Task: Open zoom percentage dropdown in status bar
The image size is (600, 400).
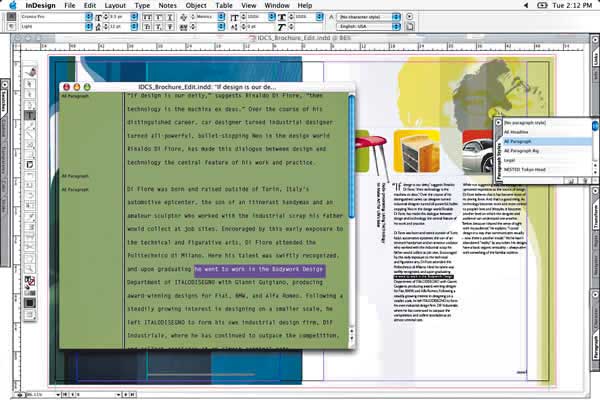Action: (58, 394)
